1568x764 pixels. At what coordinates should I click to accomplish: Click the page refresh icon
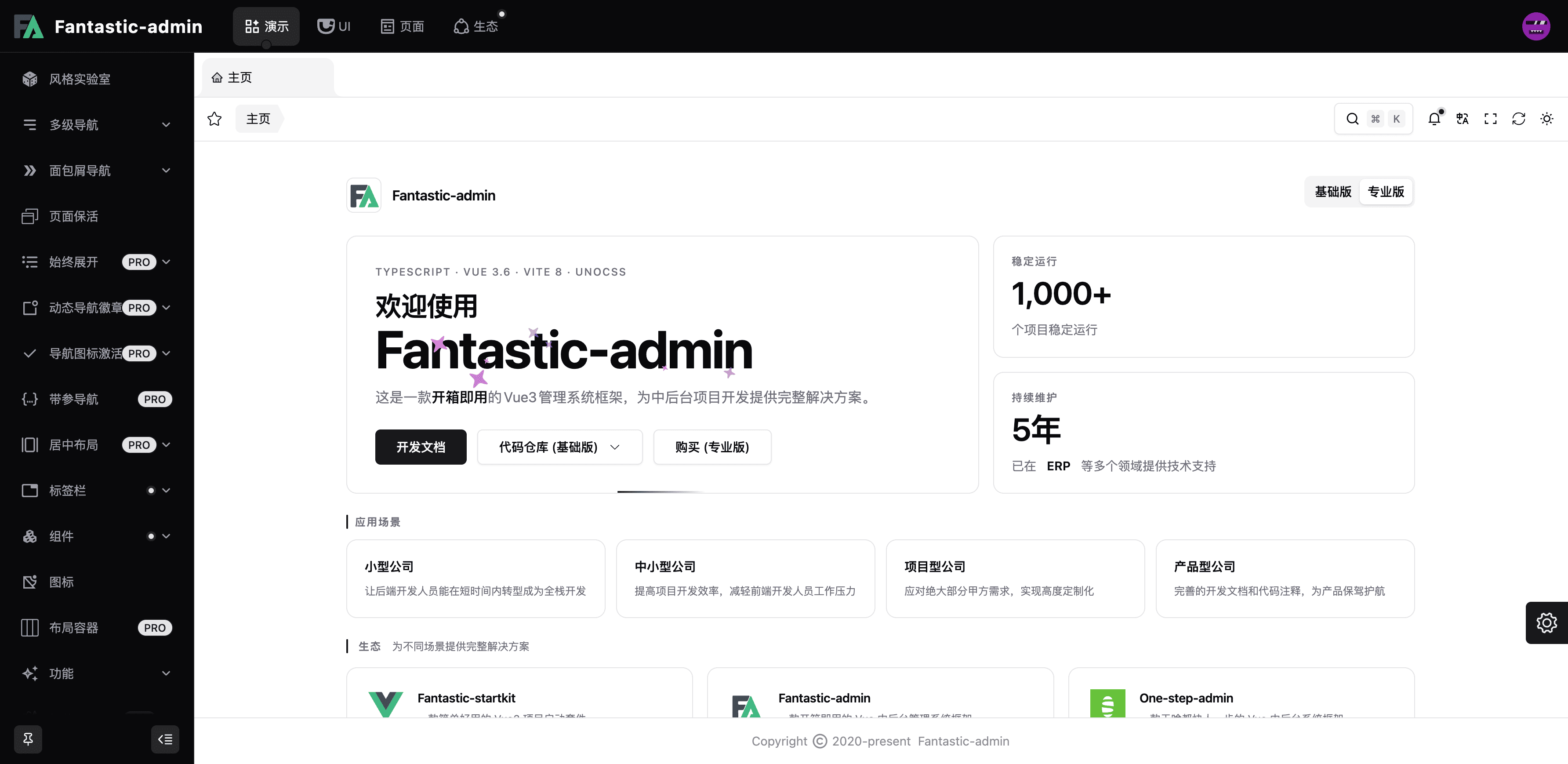pos(1518,119)
